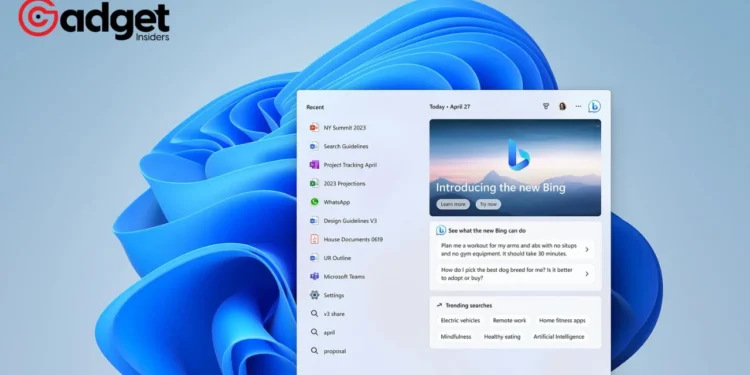
Task: Select the v3 share recent search
Action: pyautogui.click(x=334, y=314)
